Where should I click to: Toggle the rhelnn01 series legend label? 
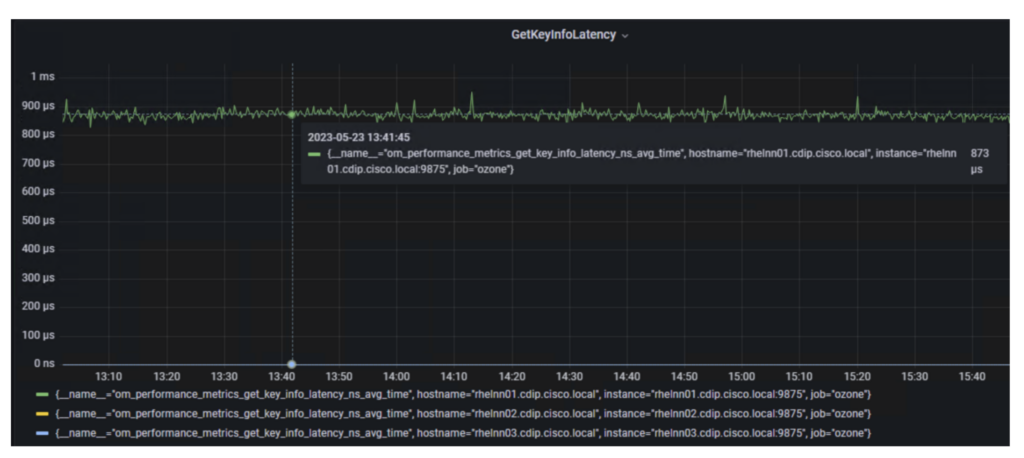point(460,395)
